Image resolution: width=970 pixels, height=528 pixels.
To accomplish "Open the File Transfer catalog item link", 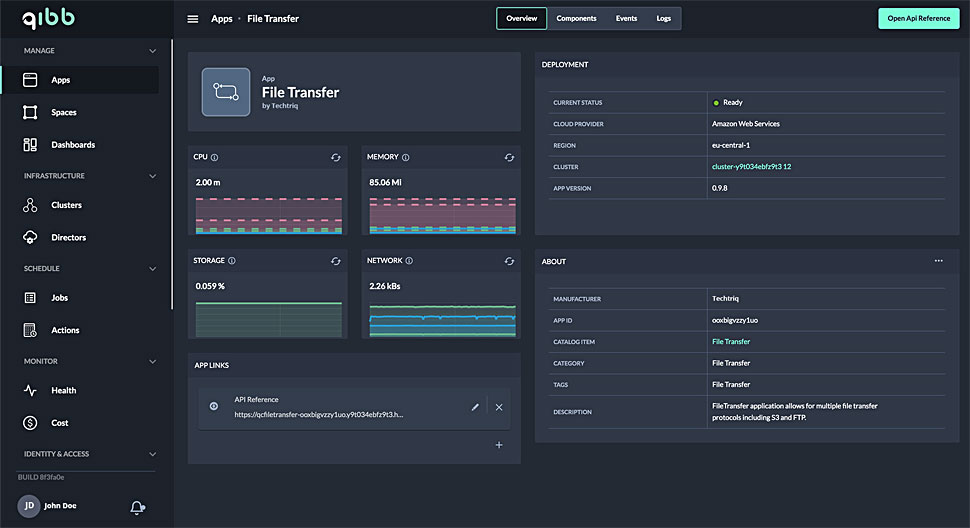I will point(730,342).
